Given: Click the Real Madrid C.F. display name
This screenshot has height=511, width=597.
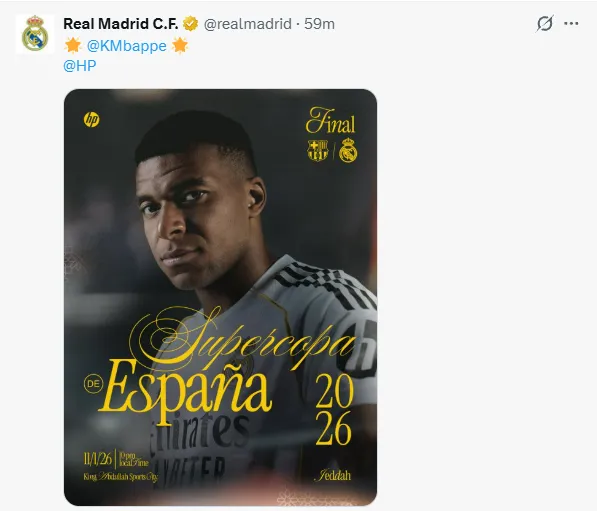Looking at the screenshot, I should [121, 24].
